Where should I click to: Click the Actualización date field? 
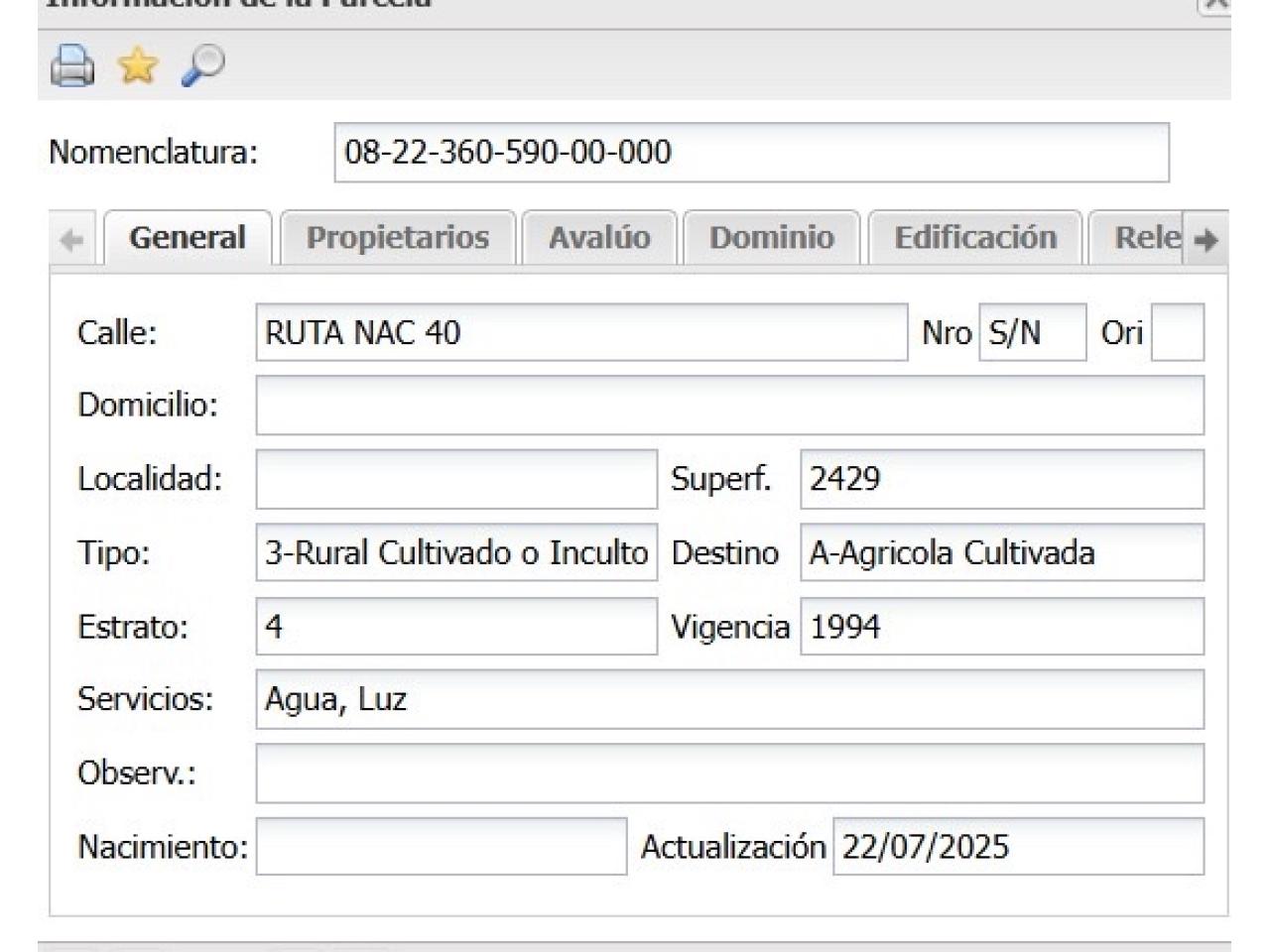(x=1017, y=847)
